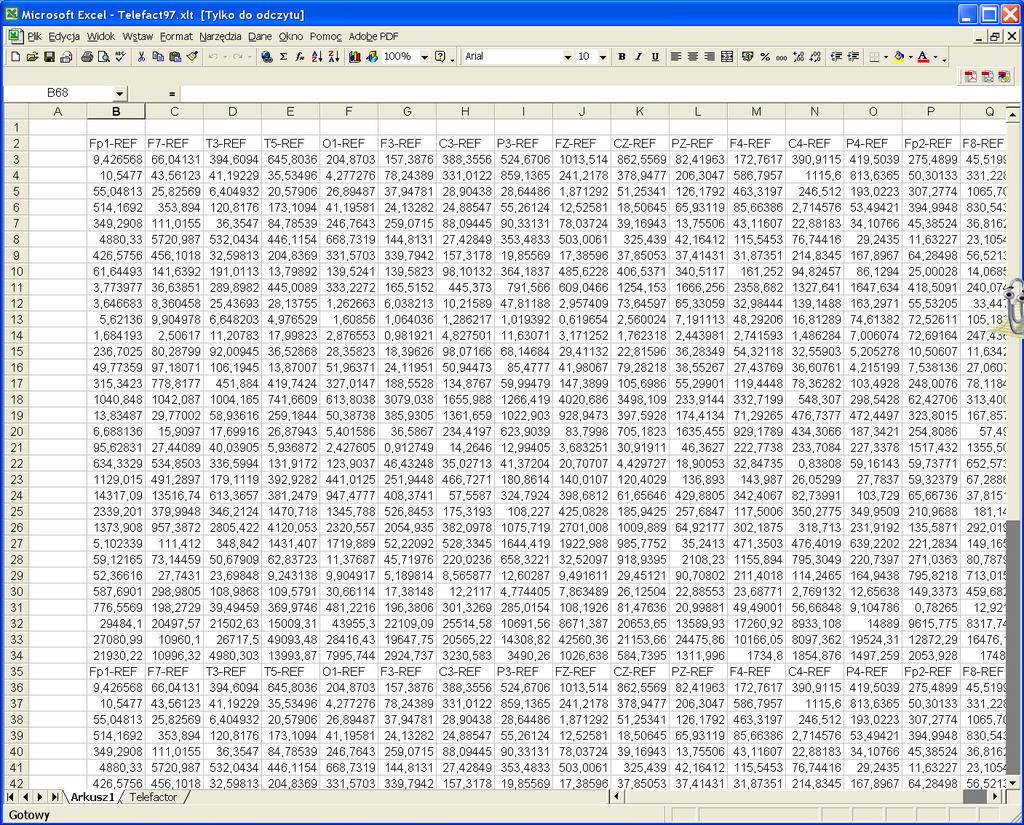Apply the thousands separator (000) style
This screenshot has height=825, width=1024.
(782, 57)
